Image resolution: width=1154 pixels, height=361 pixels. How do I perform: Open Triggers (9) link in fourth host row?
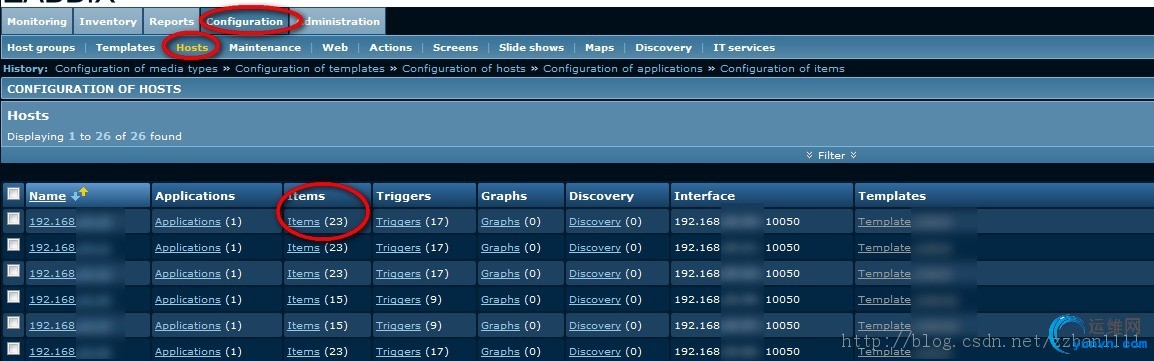(x=398, y=299)
